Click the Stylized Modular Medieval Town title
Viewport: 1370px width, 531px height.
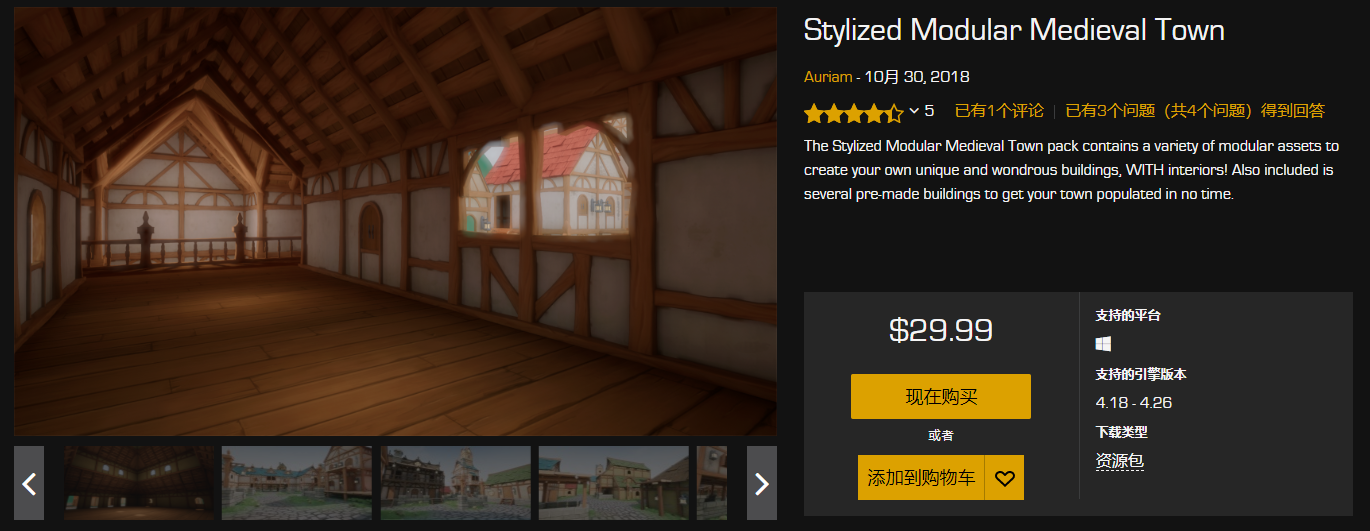pyautogui.click(x=1014, y=30)
